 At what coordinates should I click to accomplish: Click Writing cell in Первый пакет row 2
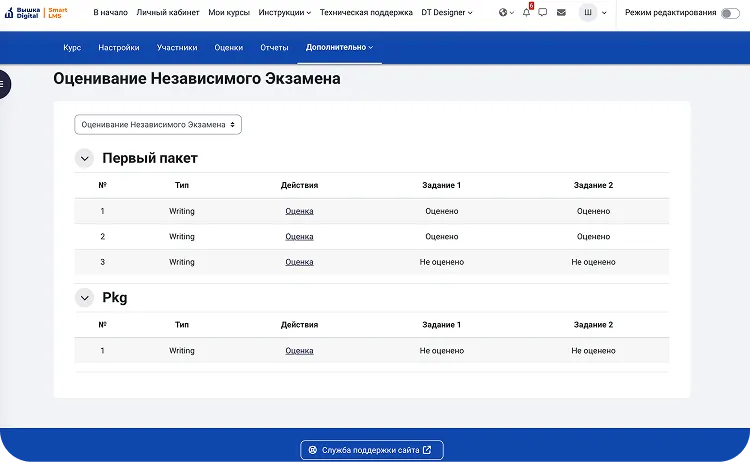pyautogui.click(x=182, y=236)
